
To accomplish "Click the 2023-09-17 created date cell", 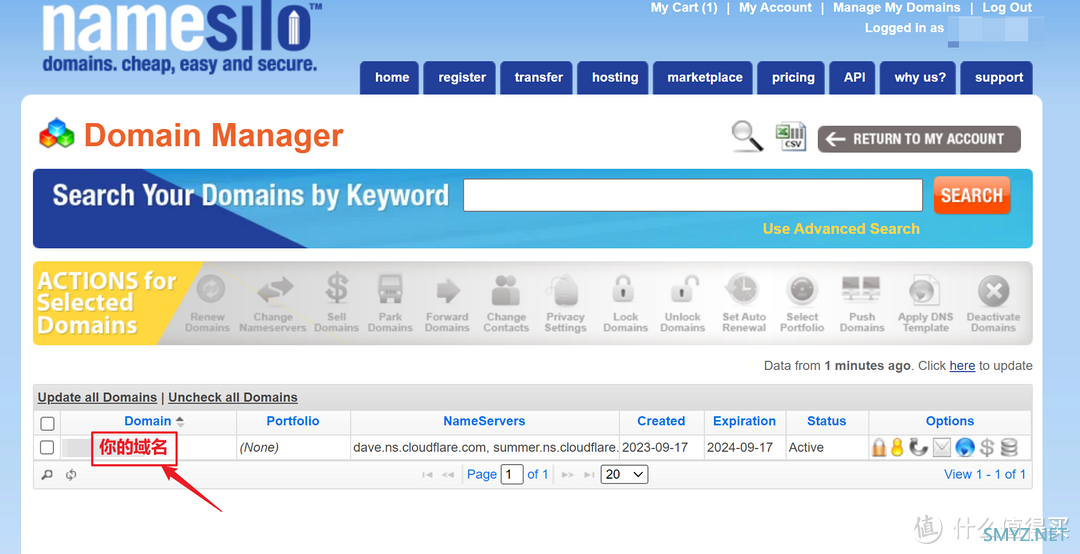I will 662,447.
